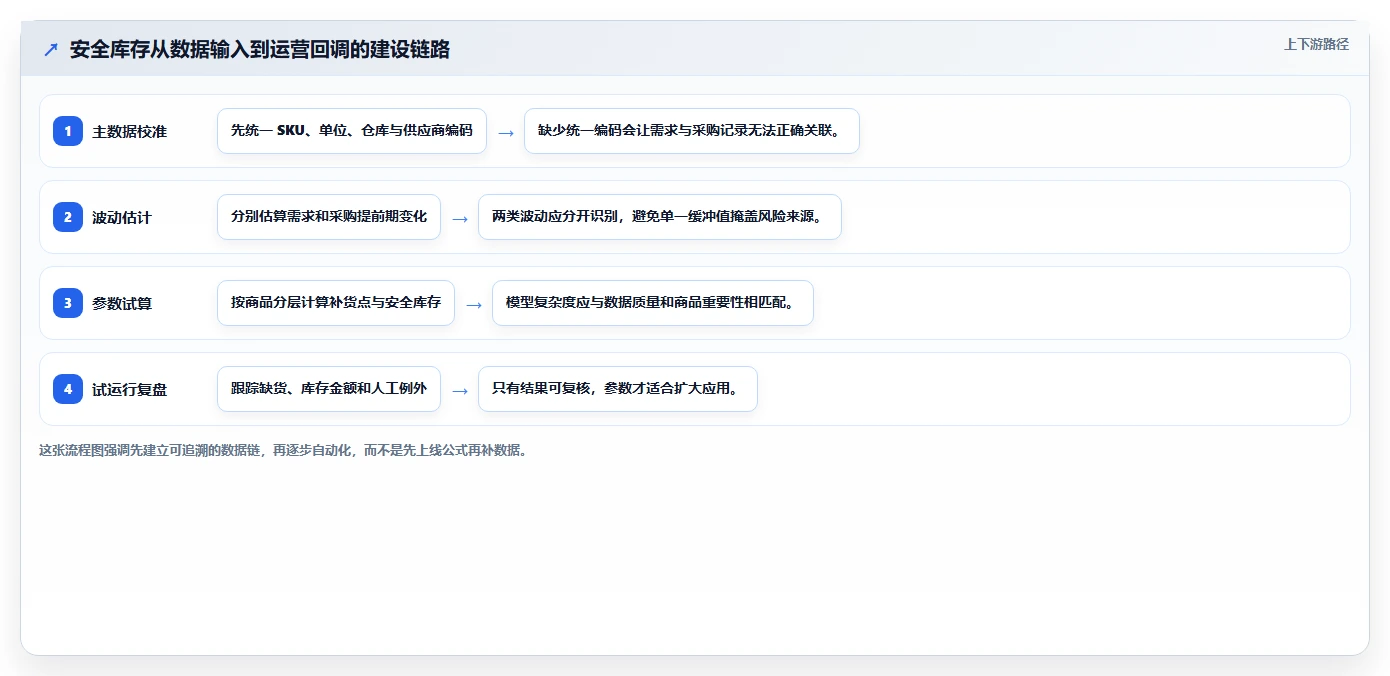Select the step 1 number badge
Screen dimensions: 1390x676
point(68,131)
